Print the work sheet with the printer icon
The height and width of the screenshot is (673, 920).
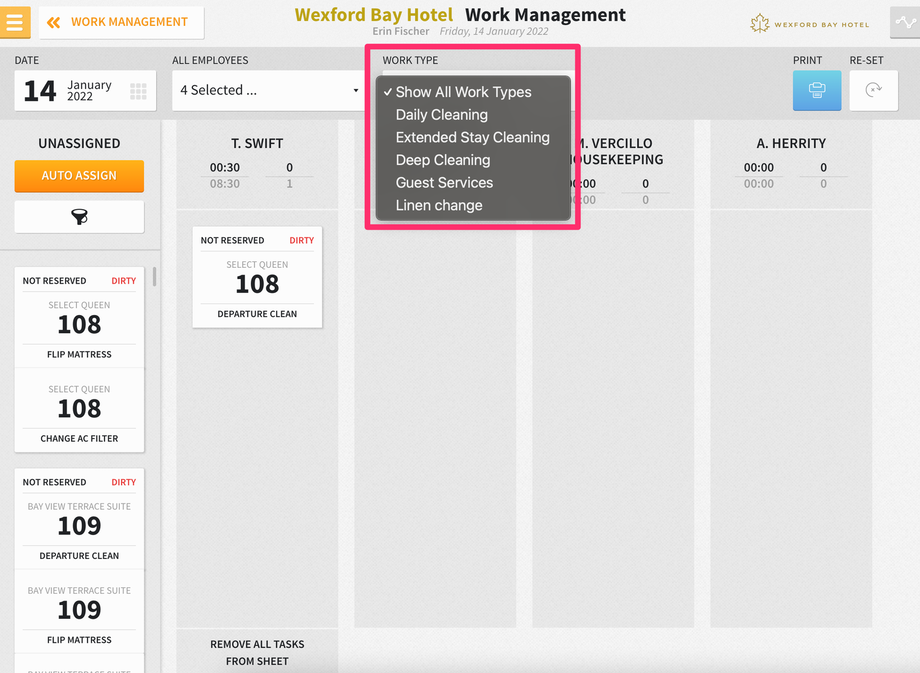[x=817, y=90]
